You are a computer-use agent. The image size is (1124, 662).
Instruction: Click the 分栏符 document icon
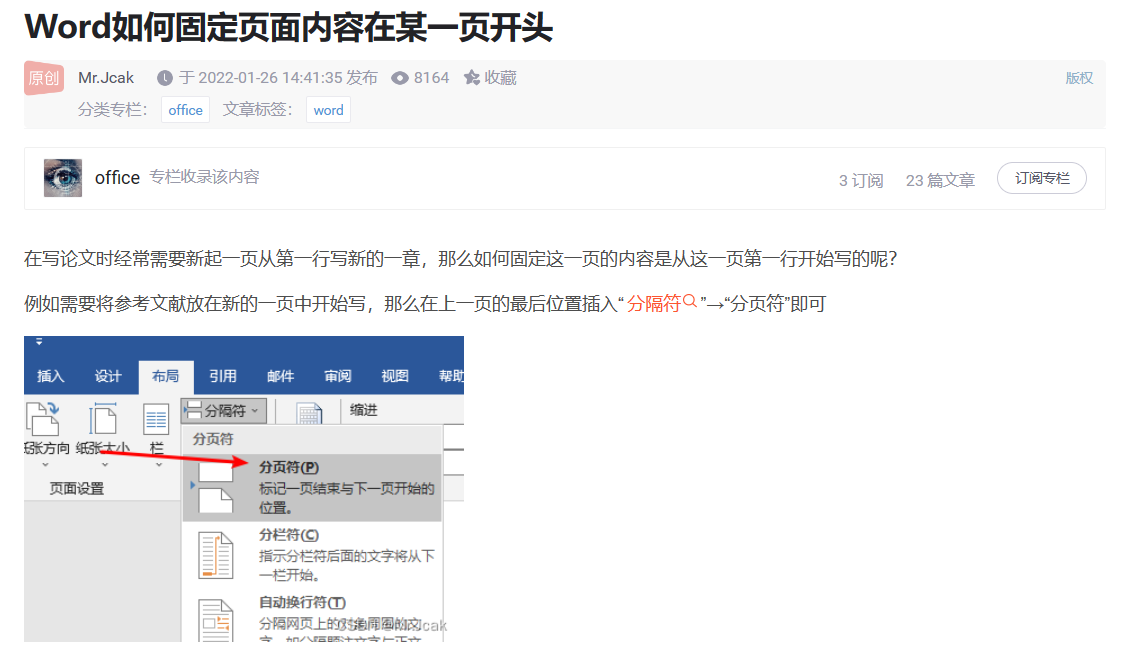215,555
